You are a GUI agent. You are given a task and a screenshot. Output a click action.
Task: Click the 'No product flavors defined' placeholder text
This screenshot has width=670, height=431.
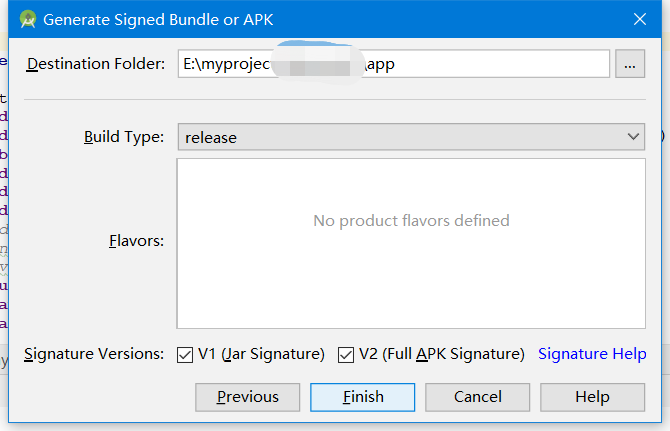click(x=411, y=221)
